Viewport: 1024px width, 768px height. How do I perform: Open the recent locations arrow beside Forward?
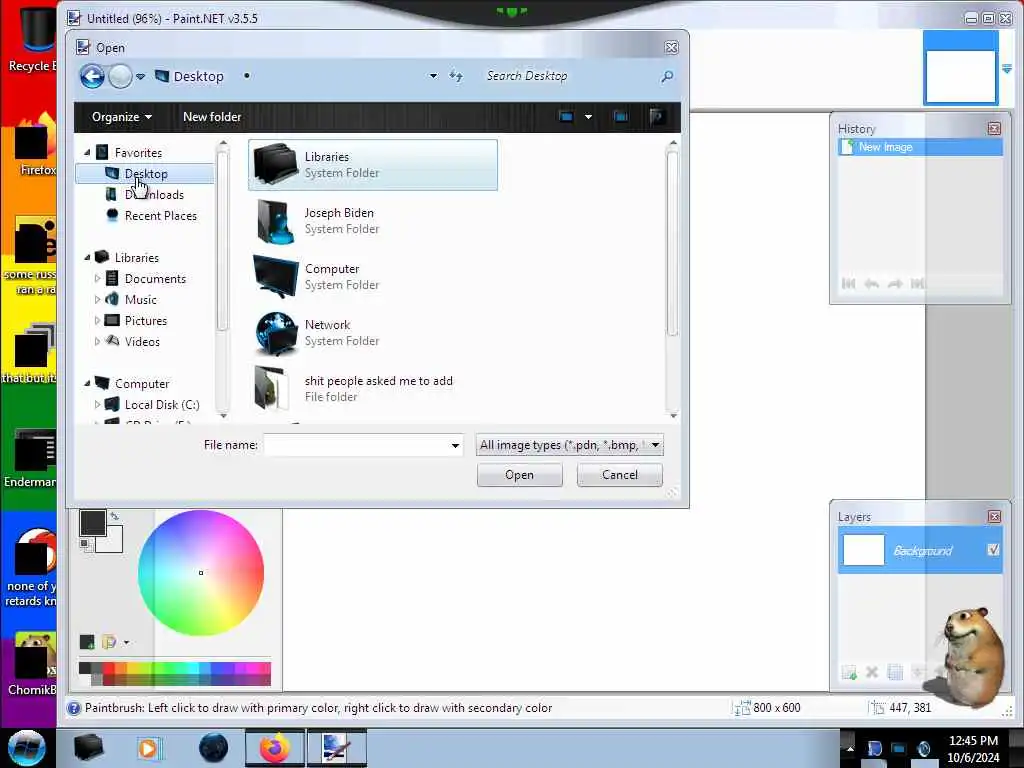[x=140, y=76]
